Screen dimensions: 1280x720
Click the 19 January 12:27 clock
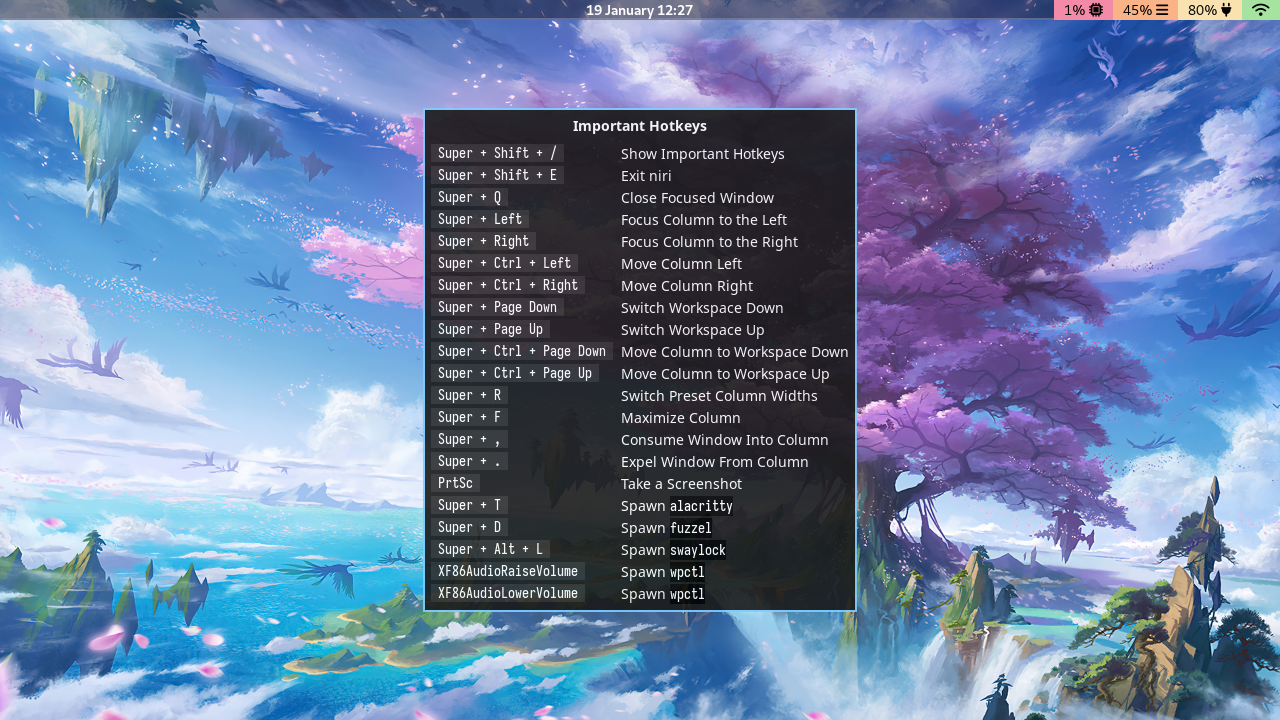point(639,10)
